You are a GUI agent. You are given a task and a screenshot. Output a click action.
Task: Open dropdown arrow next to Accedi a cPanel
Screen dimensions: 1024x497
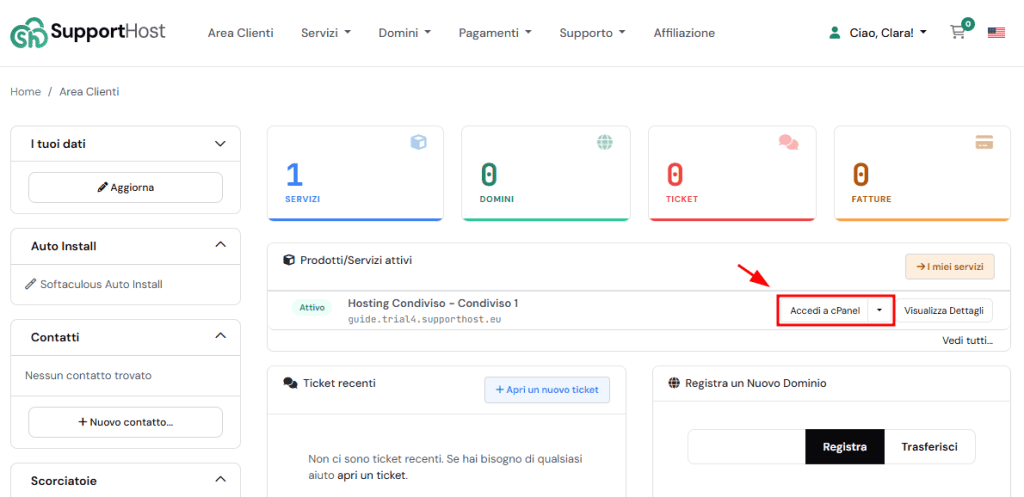[x=880, y=311]
